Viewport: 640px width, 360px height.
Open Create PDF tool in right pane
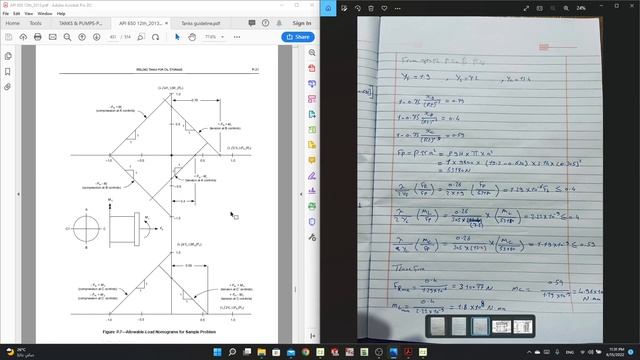pyautogui.click(x=312, y=68)
